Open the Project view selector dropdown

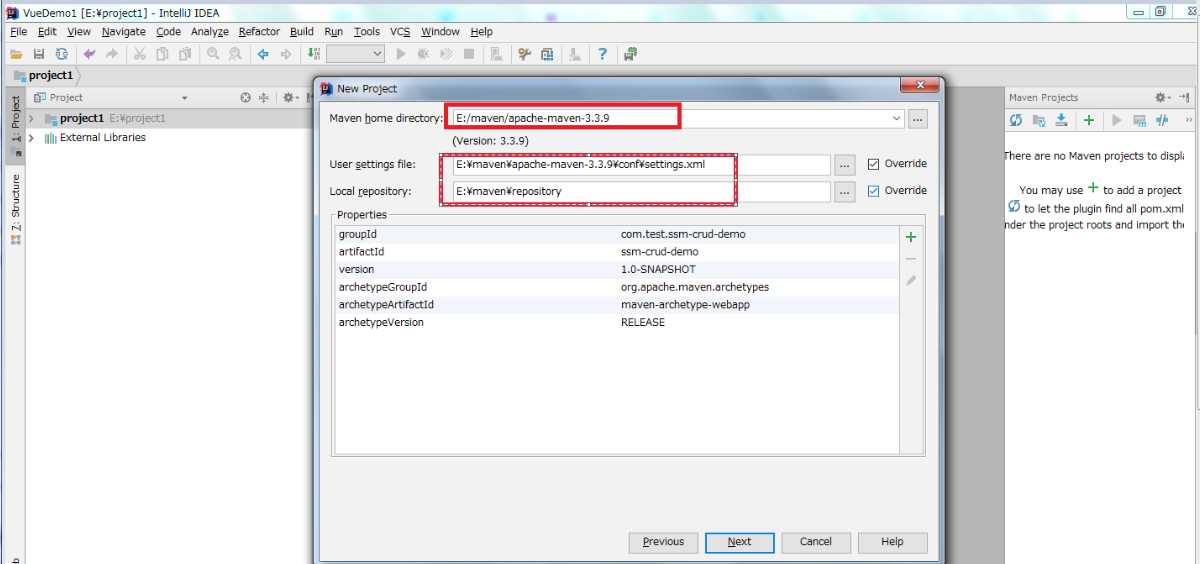click(185, 98)
